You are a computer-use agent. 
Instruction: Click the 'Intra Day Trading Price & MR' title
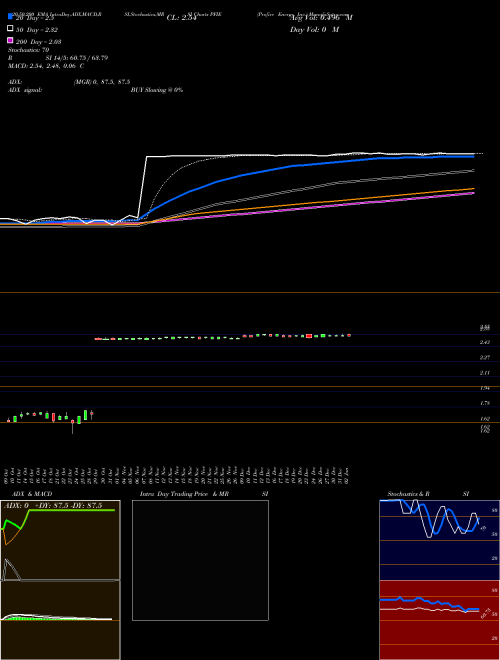pos(184,494)
